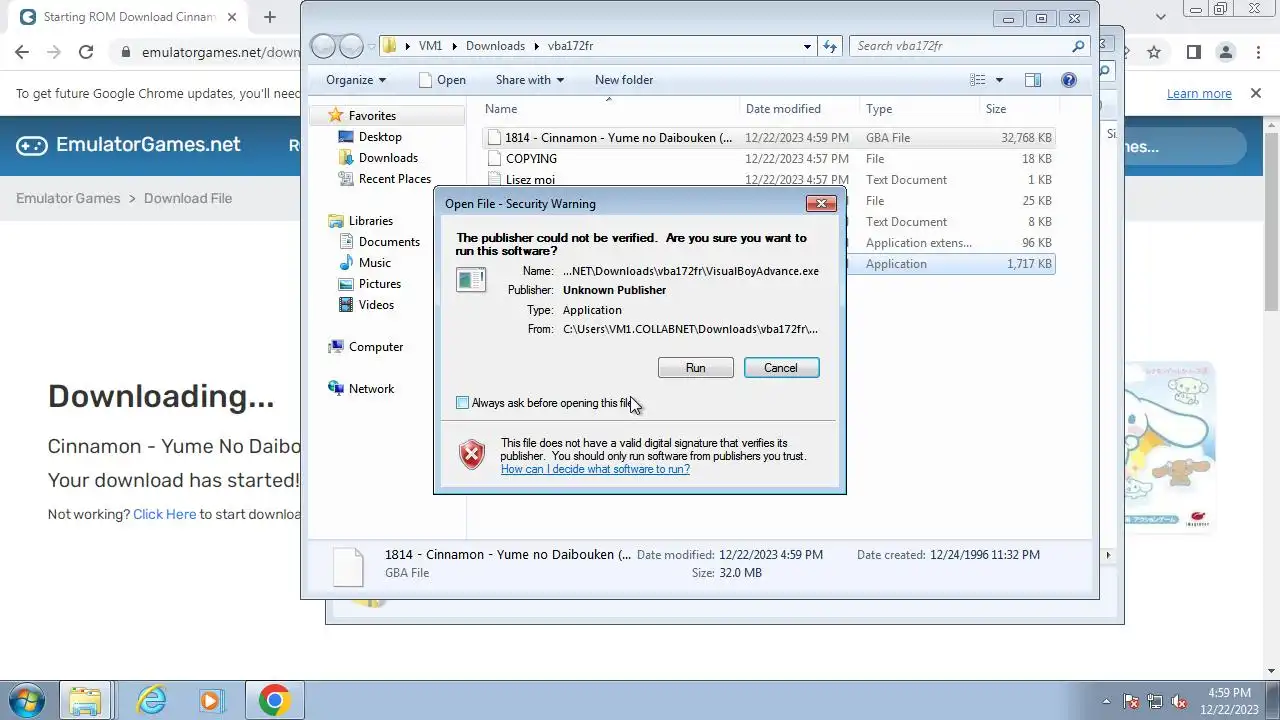The width and height of the screenshot is (1280, 720).
Task: Open Documents library in navigation pane
Action: [x=389, y=242]
